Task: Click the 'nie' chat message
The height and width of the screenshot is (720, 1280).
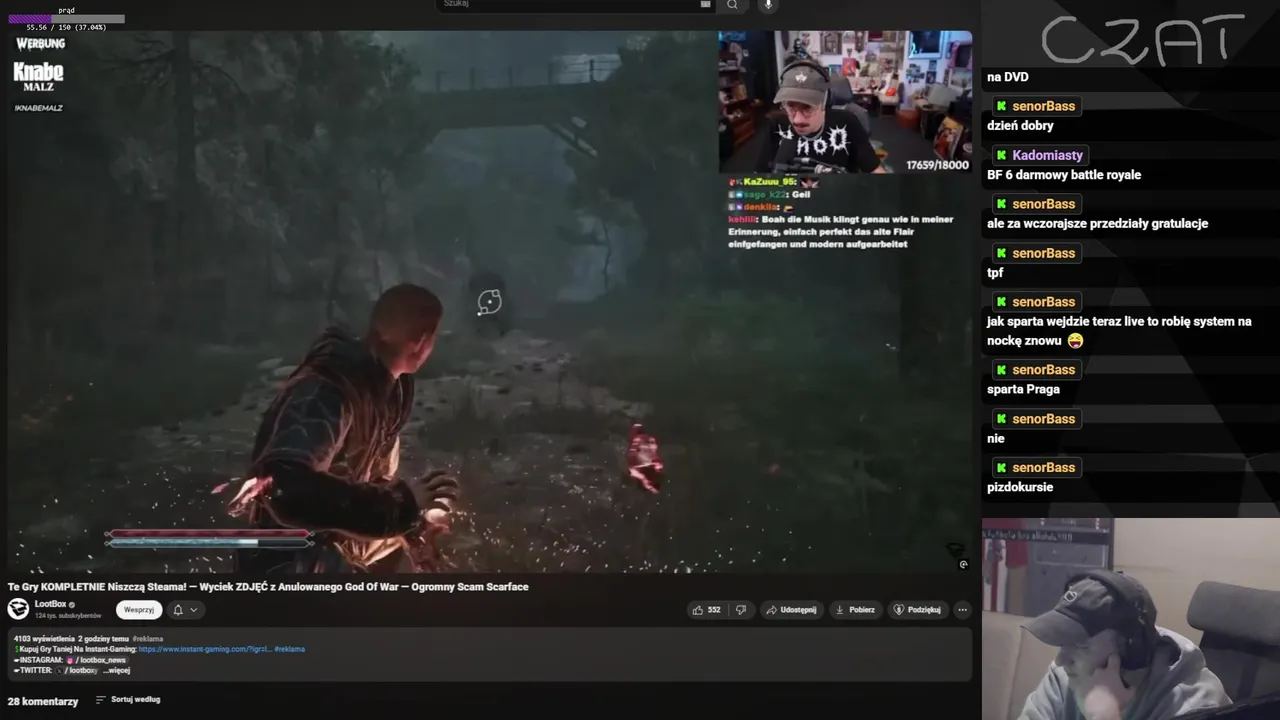Action: pyautogui.click(x=996, y=439)
